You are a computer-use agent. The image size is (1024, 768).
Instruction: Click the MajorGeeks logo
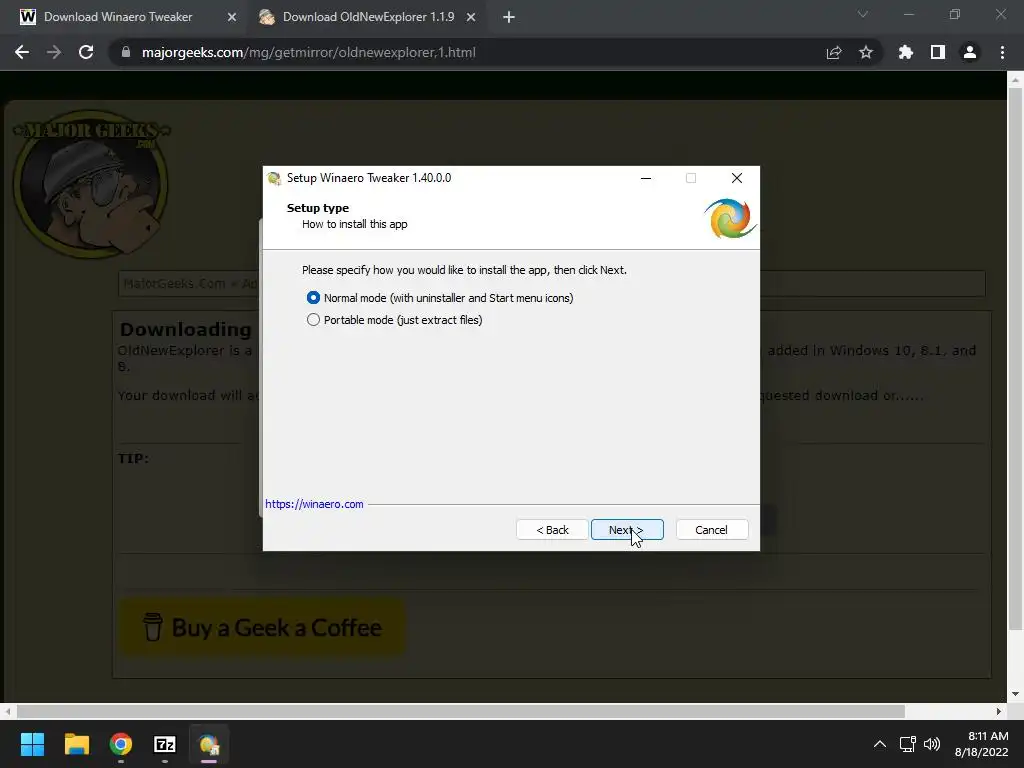(91, 184)
